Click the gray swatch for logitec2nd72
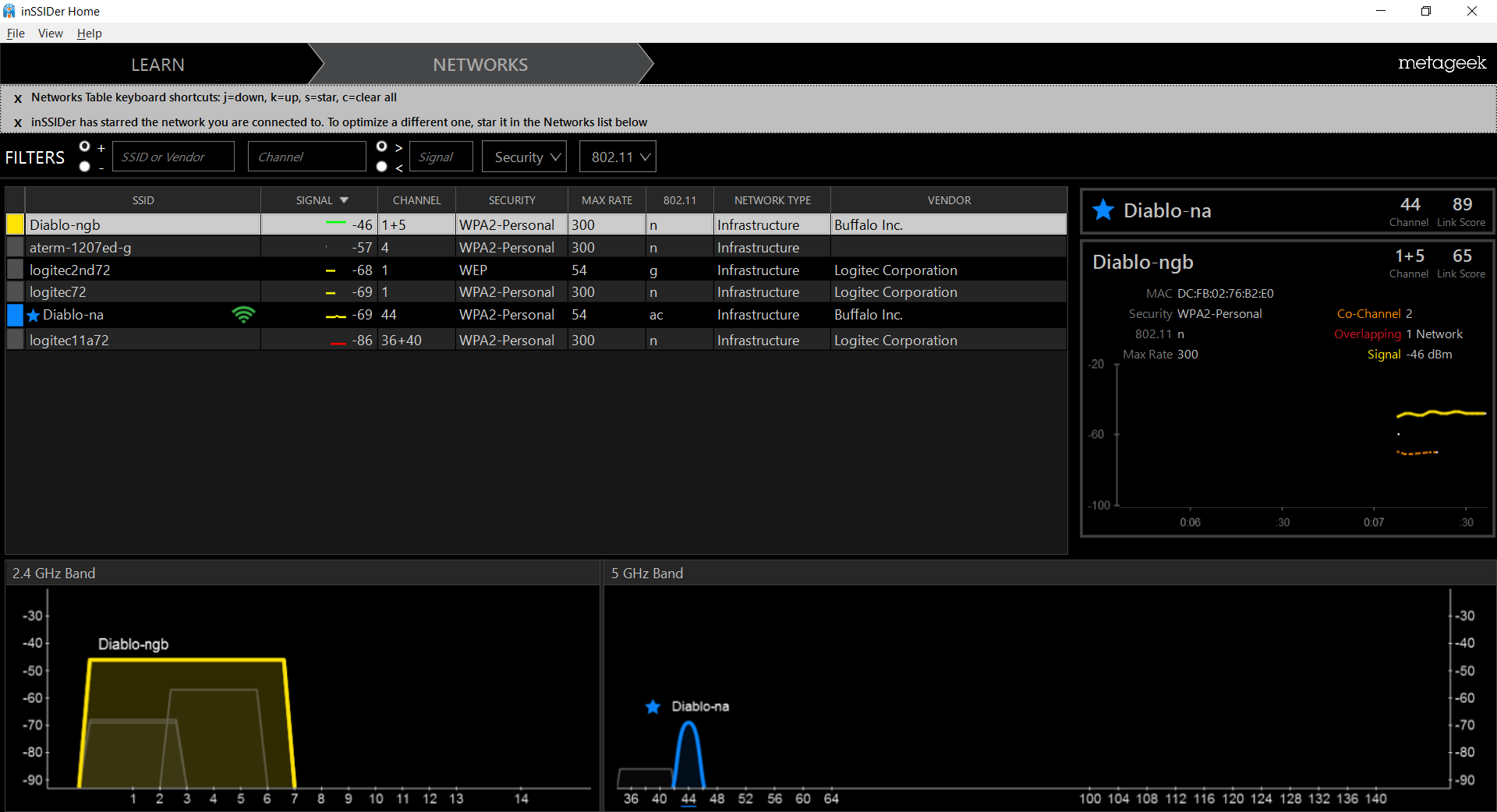The image size is (1497, 812). click(16, 270)
